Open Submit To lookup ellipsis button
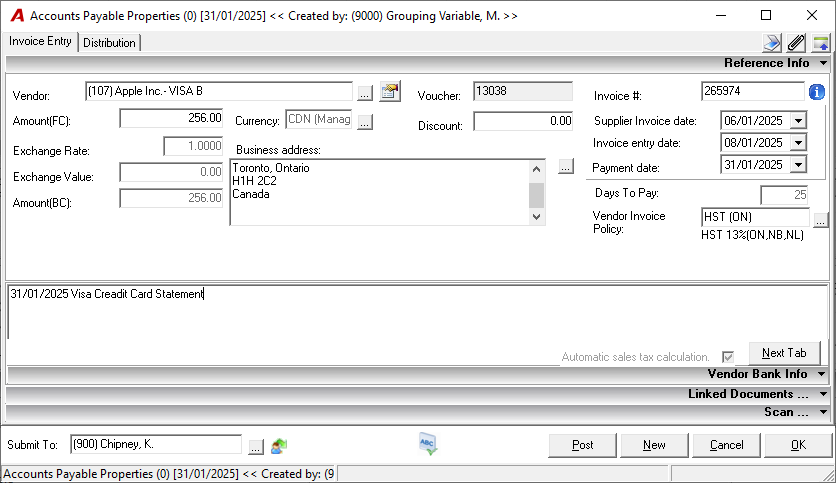 256,447
